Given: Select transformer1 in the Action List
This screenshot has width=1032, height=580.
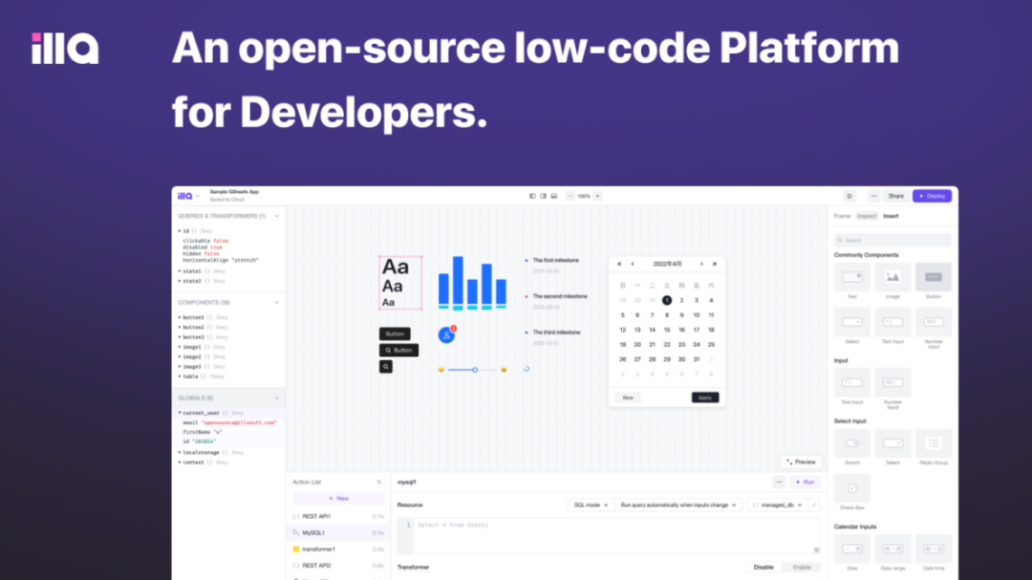Looking at the screenshot, I should (x=338, y=549).
